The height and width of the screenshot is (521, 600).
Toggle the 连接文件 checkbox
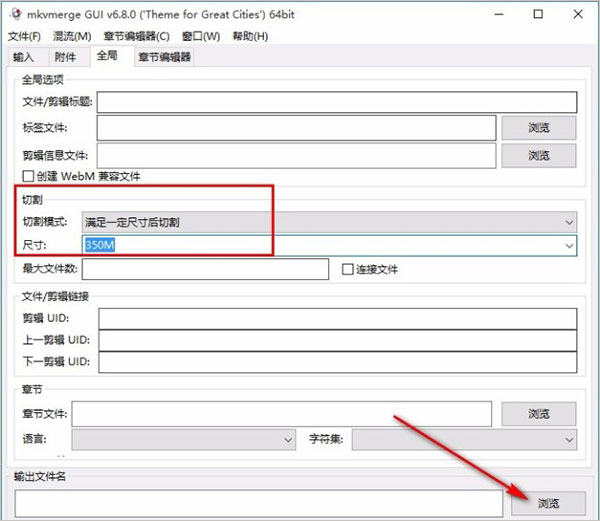pyautogui.click(x=348, y=269)
